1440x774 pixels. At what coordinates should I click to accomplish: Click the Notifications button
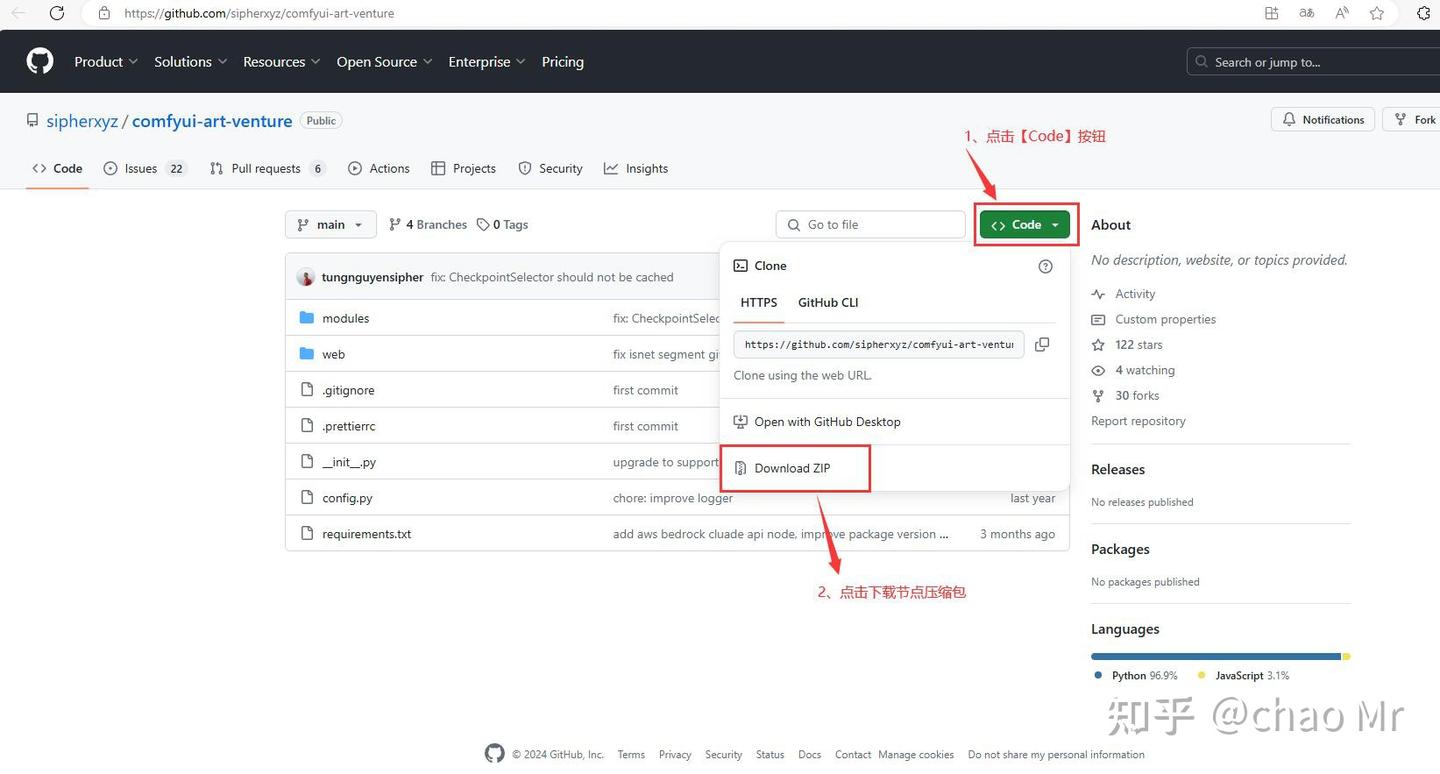(x=1323, y=119)
